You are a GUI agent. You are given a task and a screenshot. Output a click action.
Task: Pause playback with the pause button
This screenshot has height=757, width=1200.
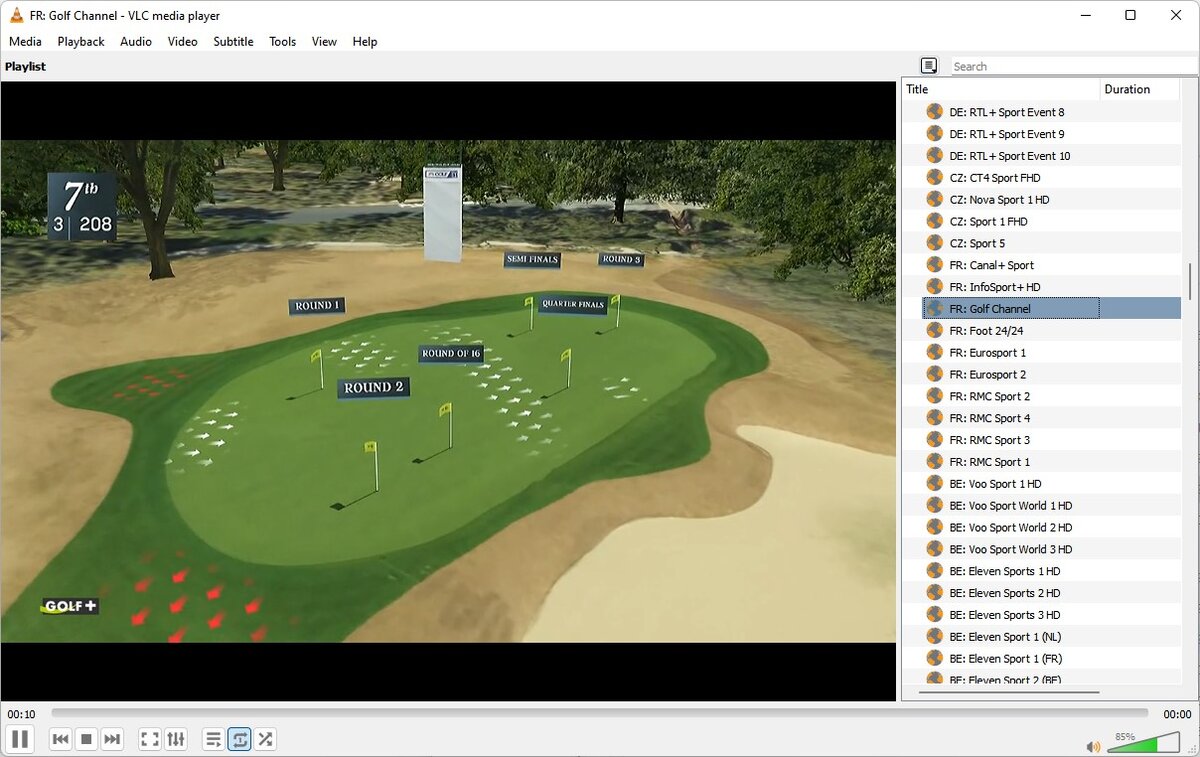click(x=20, y=739)
